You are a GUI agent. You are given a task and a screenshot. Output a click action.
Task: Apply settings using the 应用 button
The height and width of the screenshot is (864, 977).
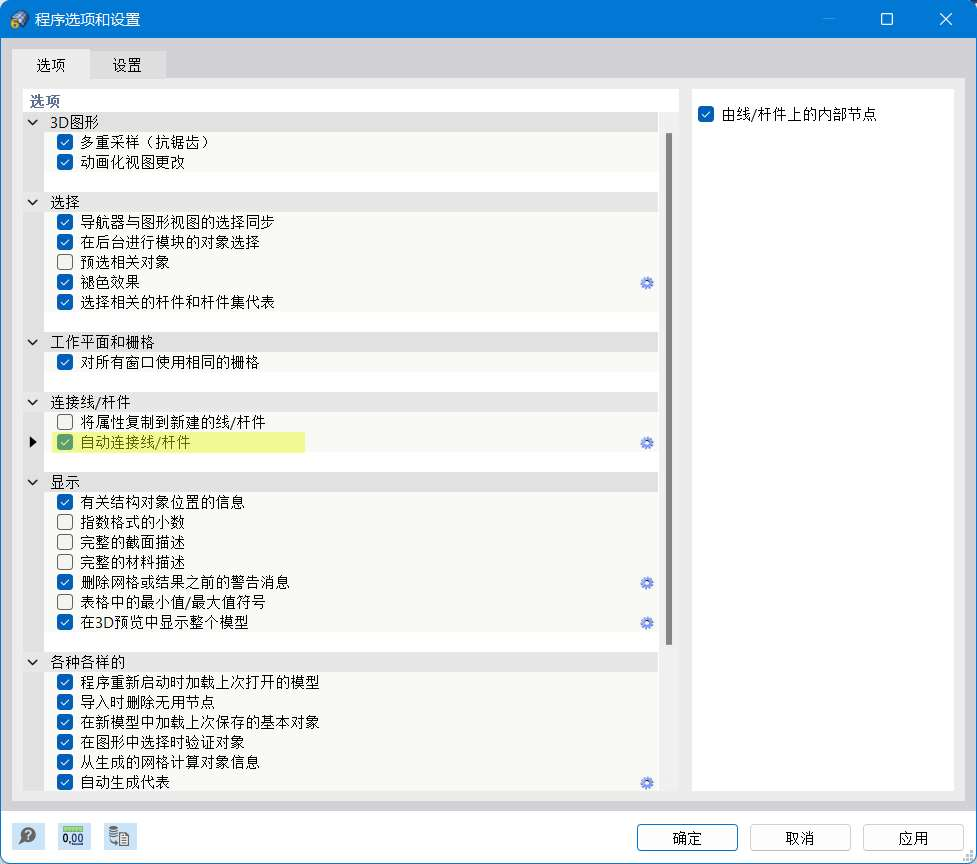[x=912, y=838]
